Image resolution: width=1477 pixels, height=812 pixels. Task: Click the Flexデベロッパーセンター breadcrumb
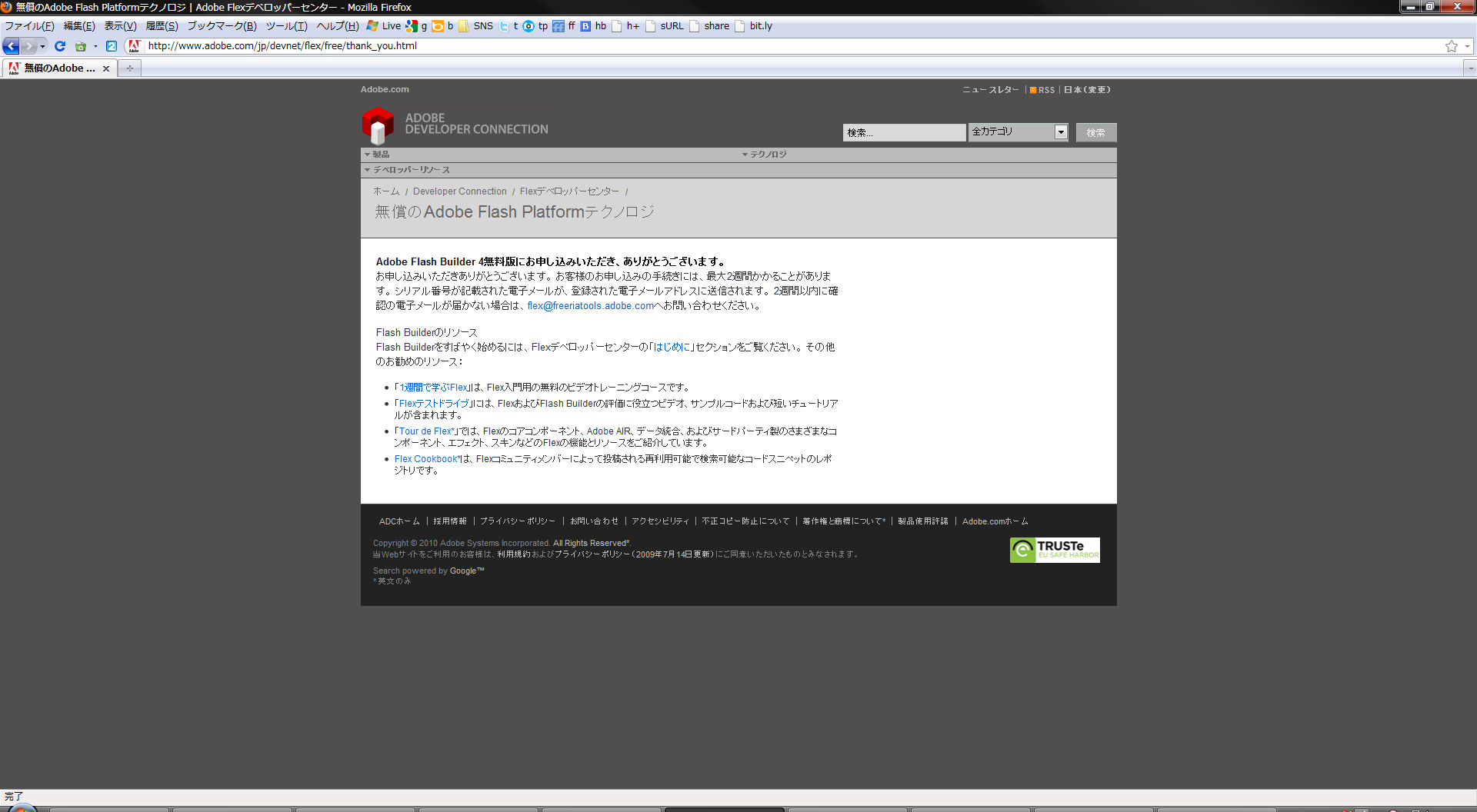[569, 191]
